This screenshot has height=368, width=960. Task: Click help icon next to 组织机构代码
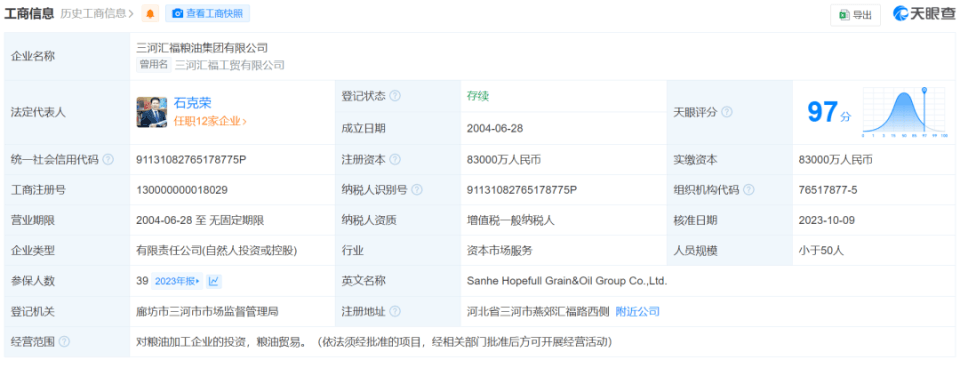[749, 190]
